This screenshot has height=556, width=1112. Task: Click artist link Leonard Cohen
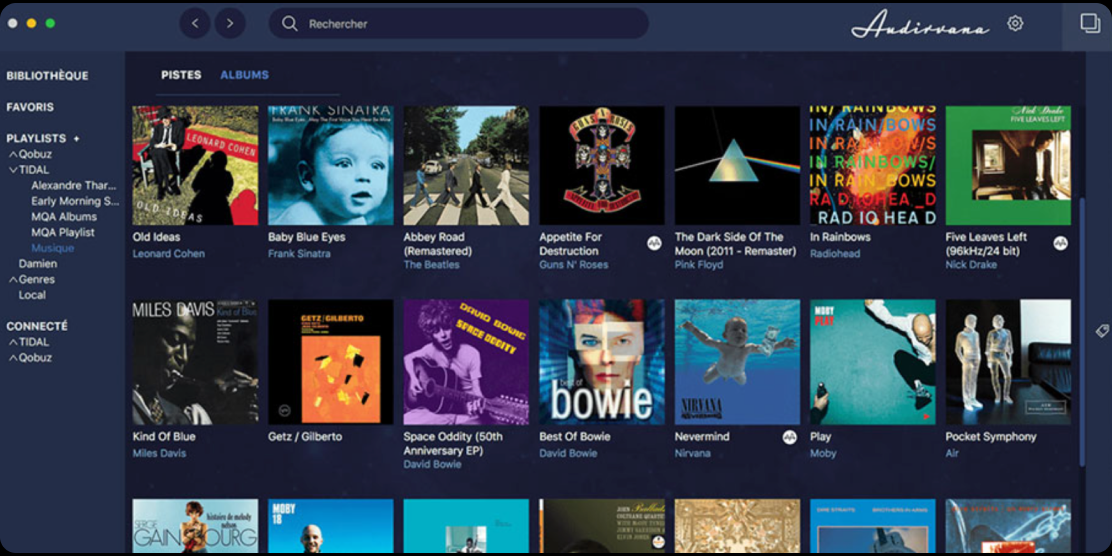(x=169, y=254)
